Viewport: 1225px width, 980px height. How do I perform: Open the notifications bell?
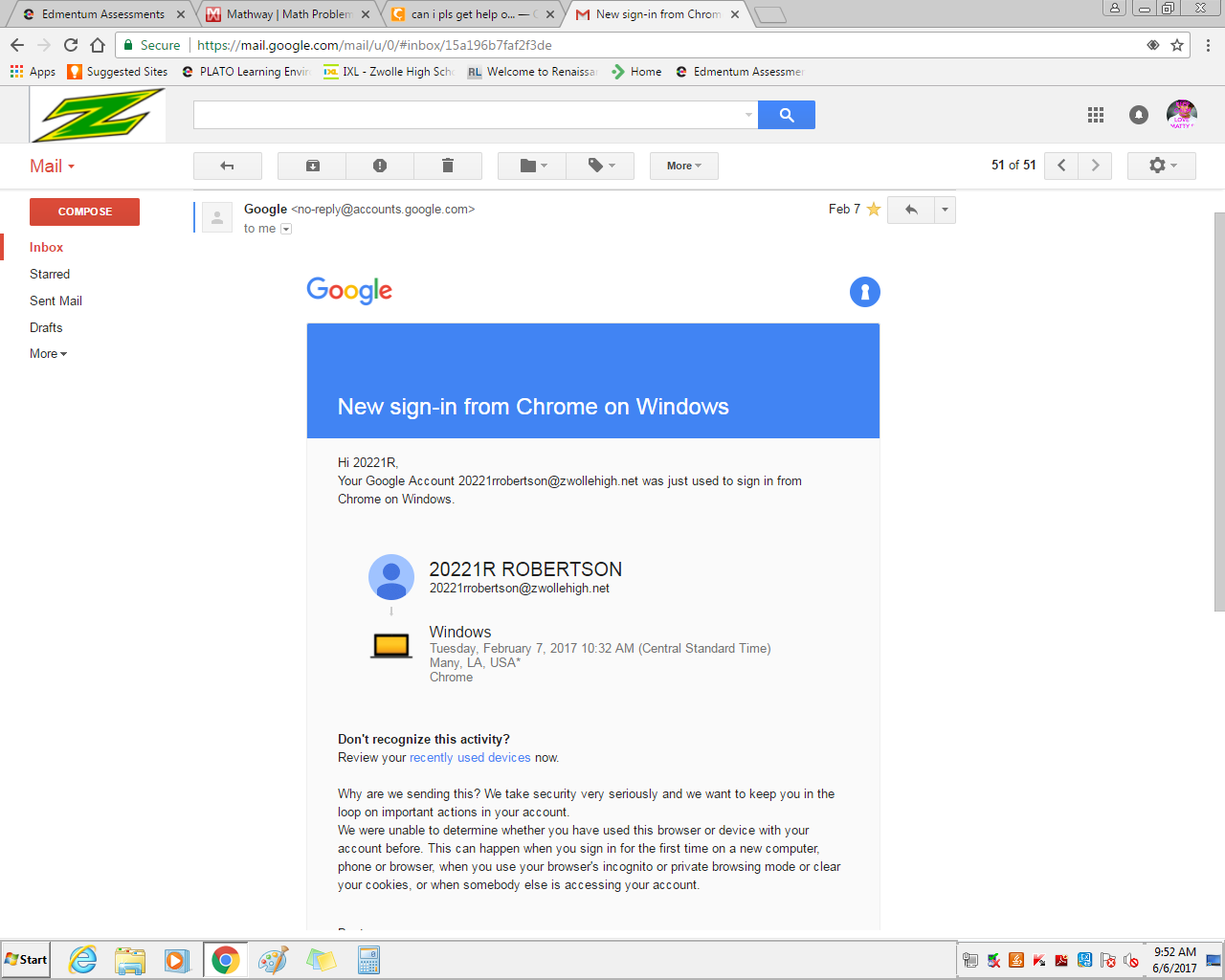[x=1138, y=115]
